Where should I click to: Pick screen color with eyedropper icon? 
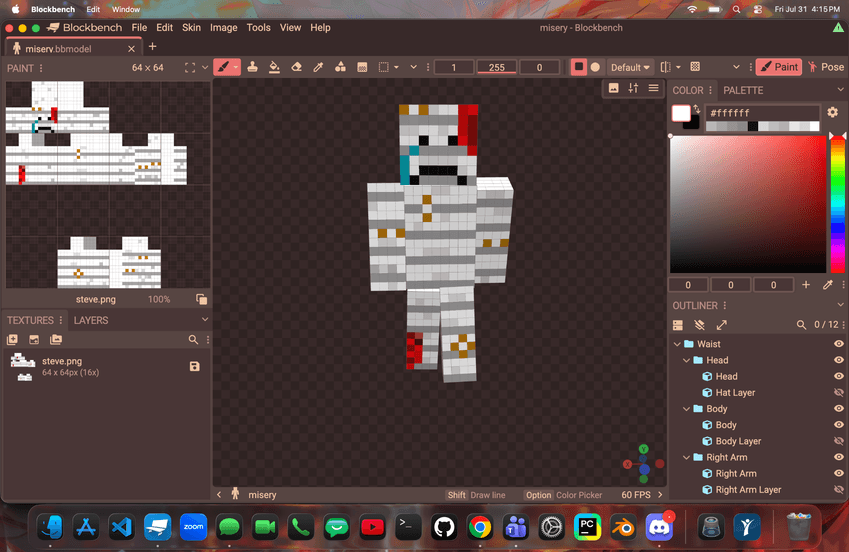click(828, 284)
